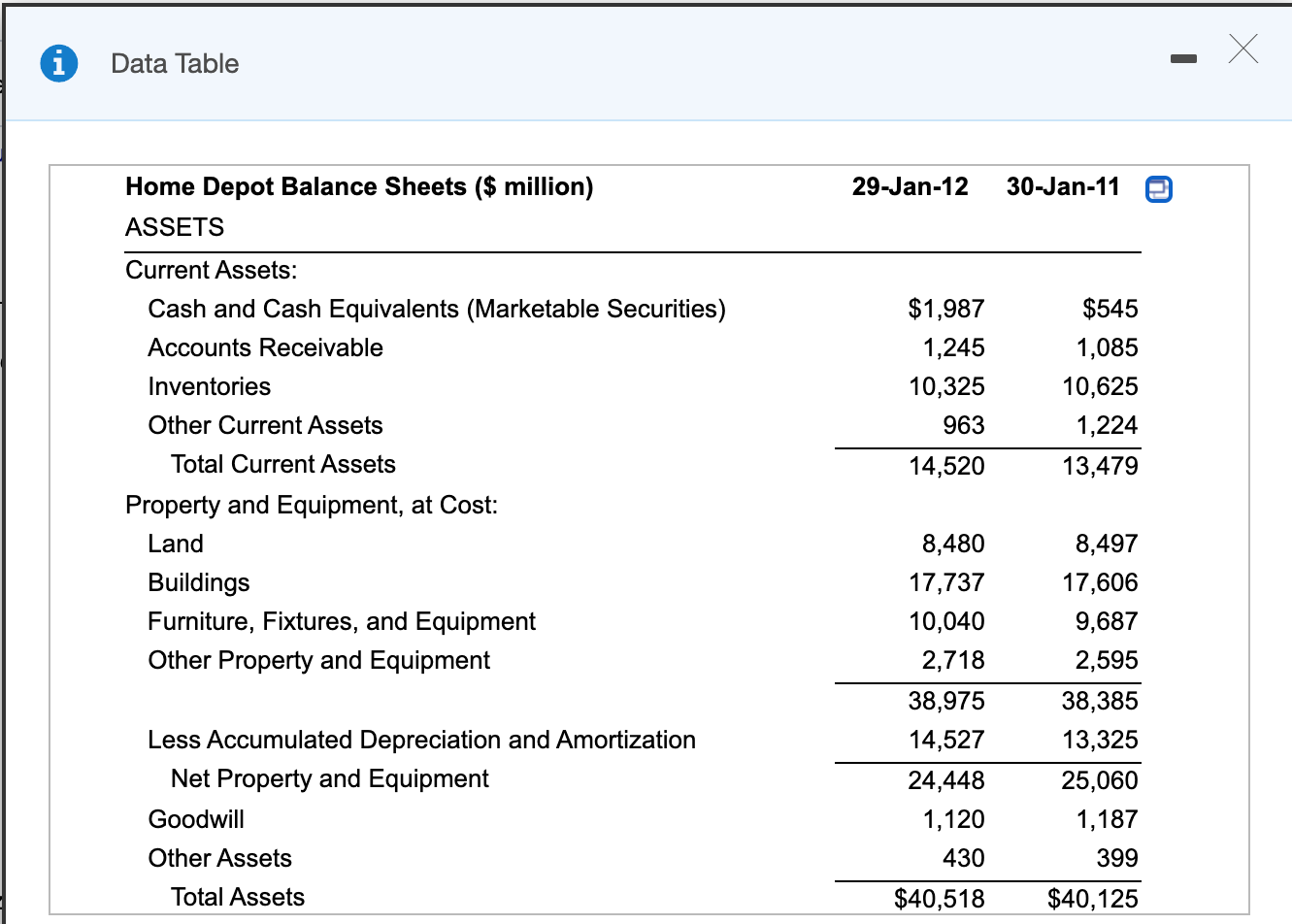Screen dimensions: 1292x924
Task: Click Net Property value '25,060'
Action: point(1100,780)
